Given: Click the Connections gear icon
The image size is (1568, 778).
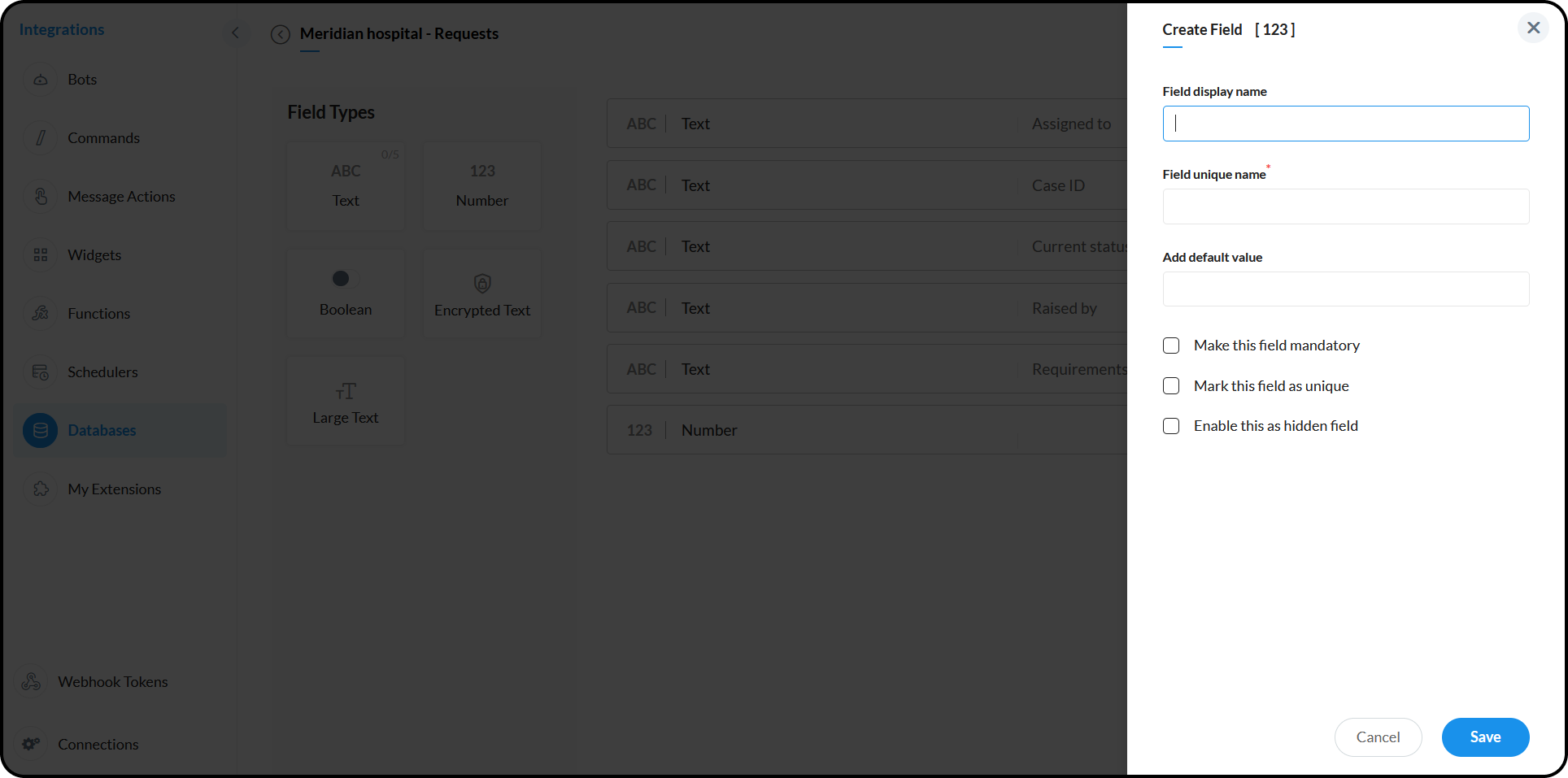Looking at the screenshot, I should point(32,744).
